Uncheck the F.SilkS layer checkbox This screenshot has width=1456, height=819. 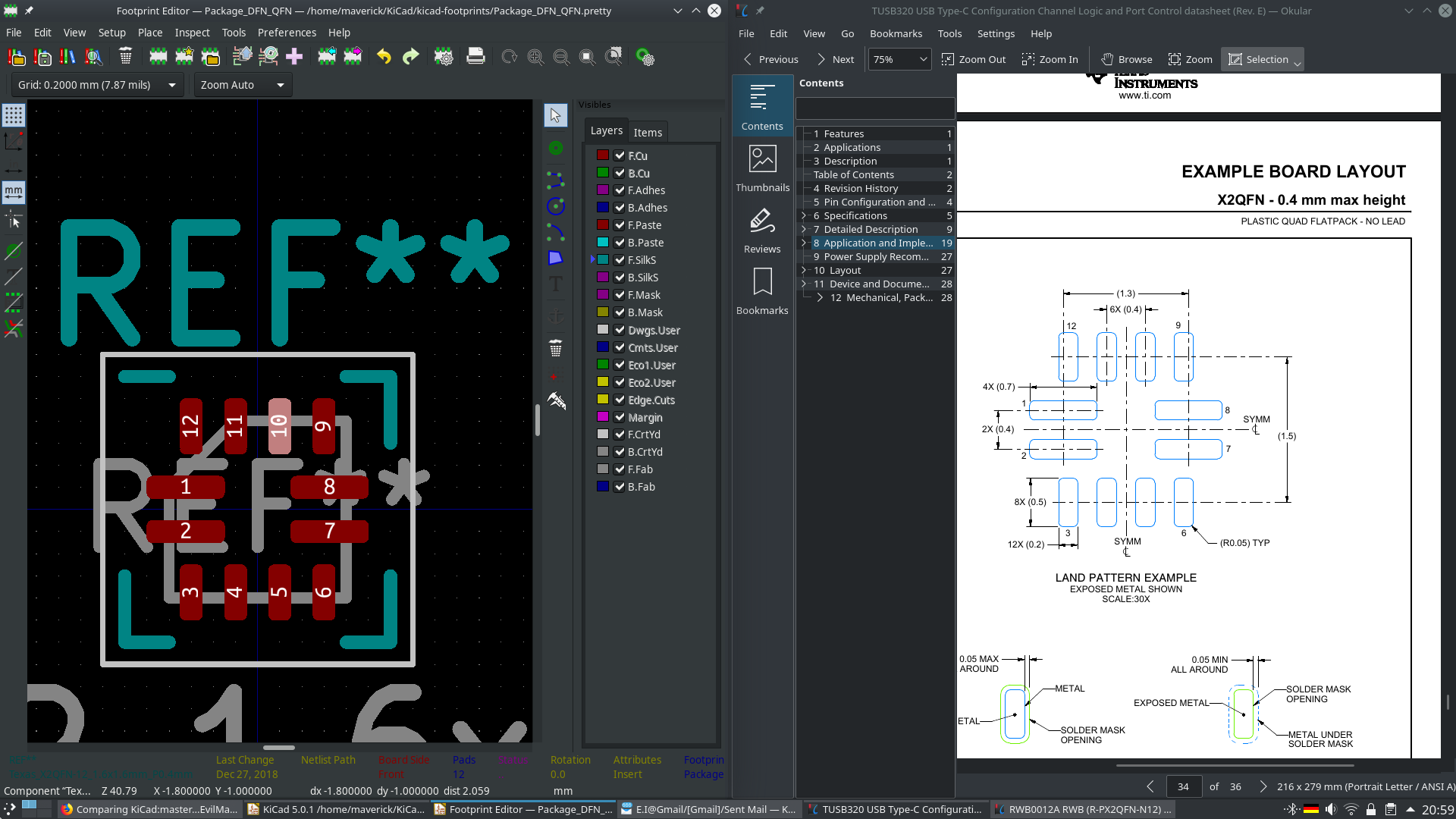[x=620, y=260]
